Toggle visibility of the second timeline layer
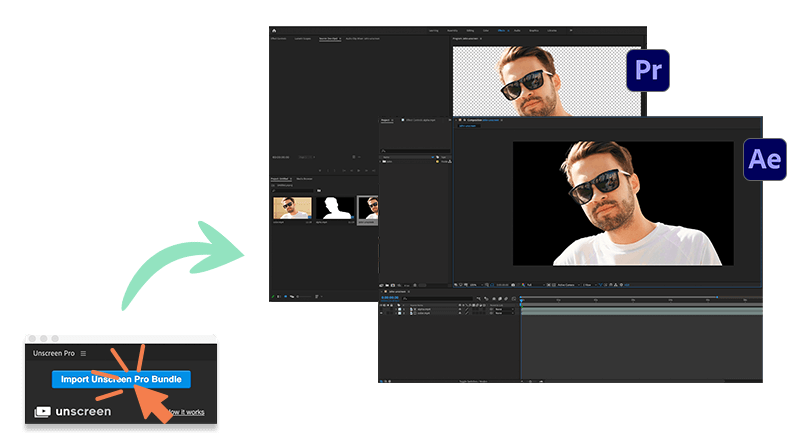The height and width of the screenshot is (448, 800). (383, 315)
